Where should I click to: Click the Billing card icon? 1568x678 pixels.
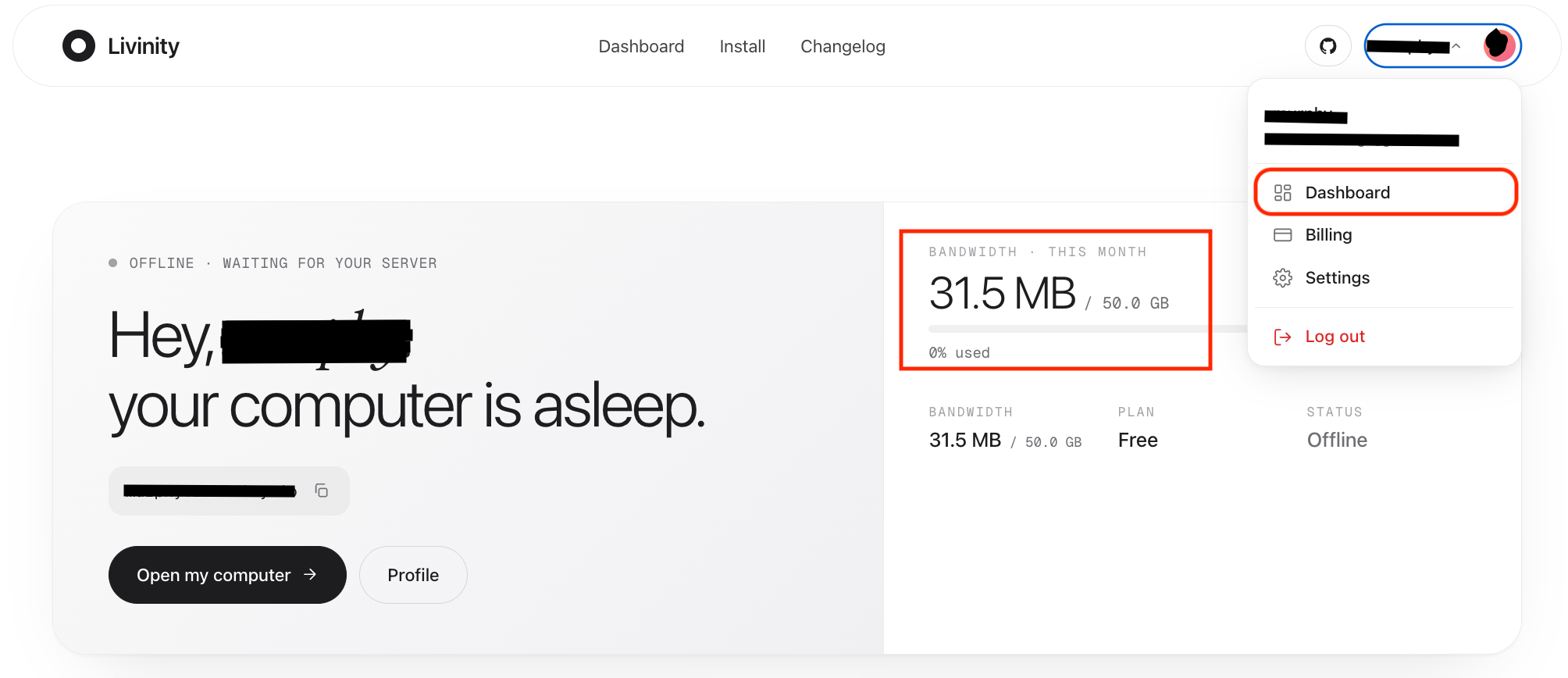coord(1282,235)
